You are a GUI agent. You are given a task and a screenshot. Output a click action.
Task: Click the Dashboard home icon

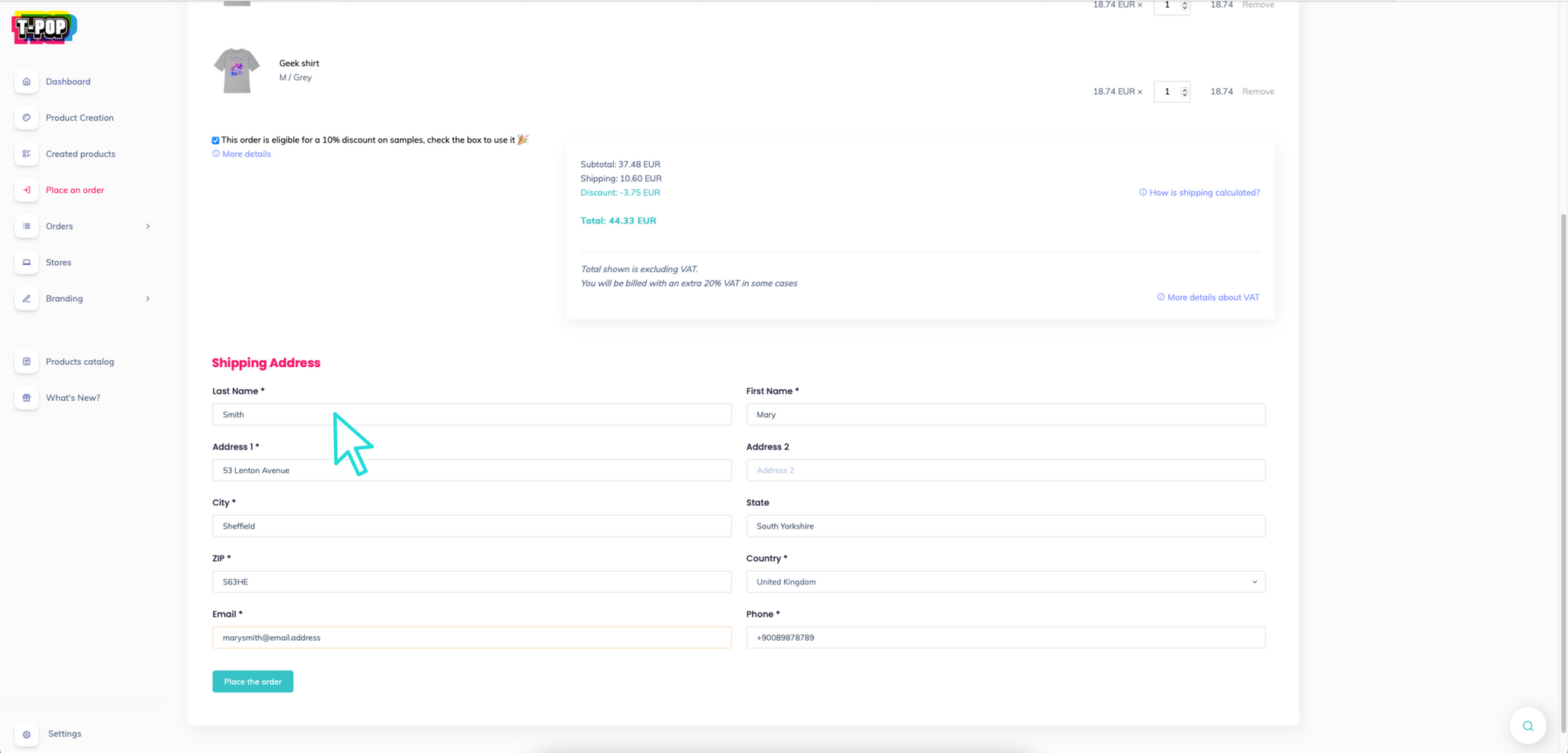point(27,82)
